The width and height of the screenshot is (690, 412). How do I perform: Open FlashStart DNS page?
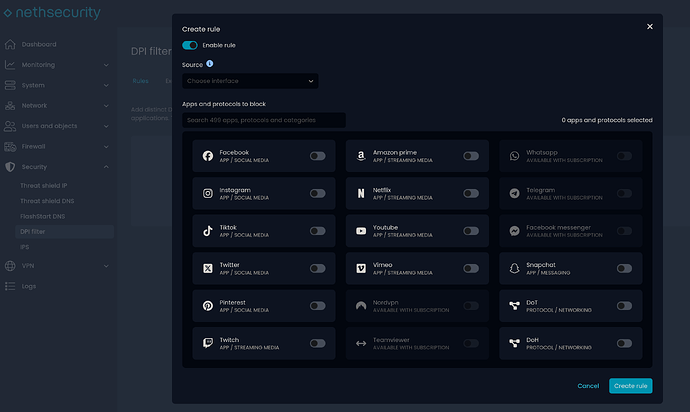click(x=42, y=217)
